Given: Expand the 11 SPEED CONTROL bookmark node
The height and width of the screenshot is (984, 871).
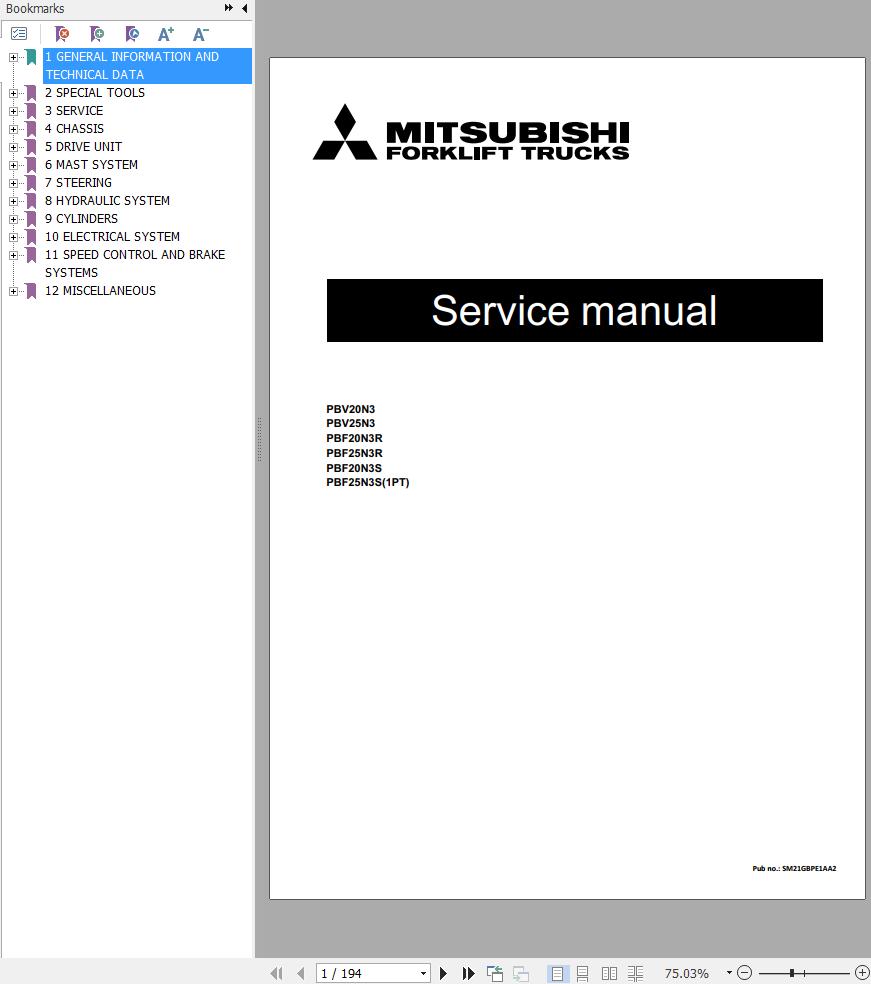Looking at the screenshot, I should tap(13, 255).
